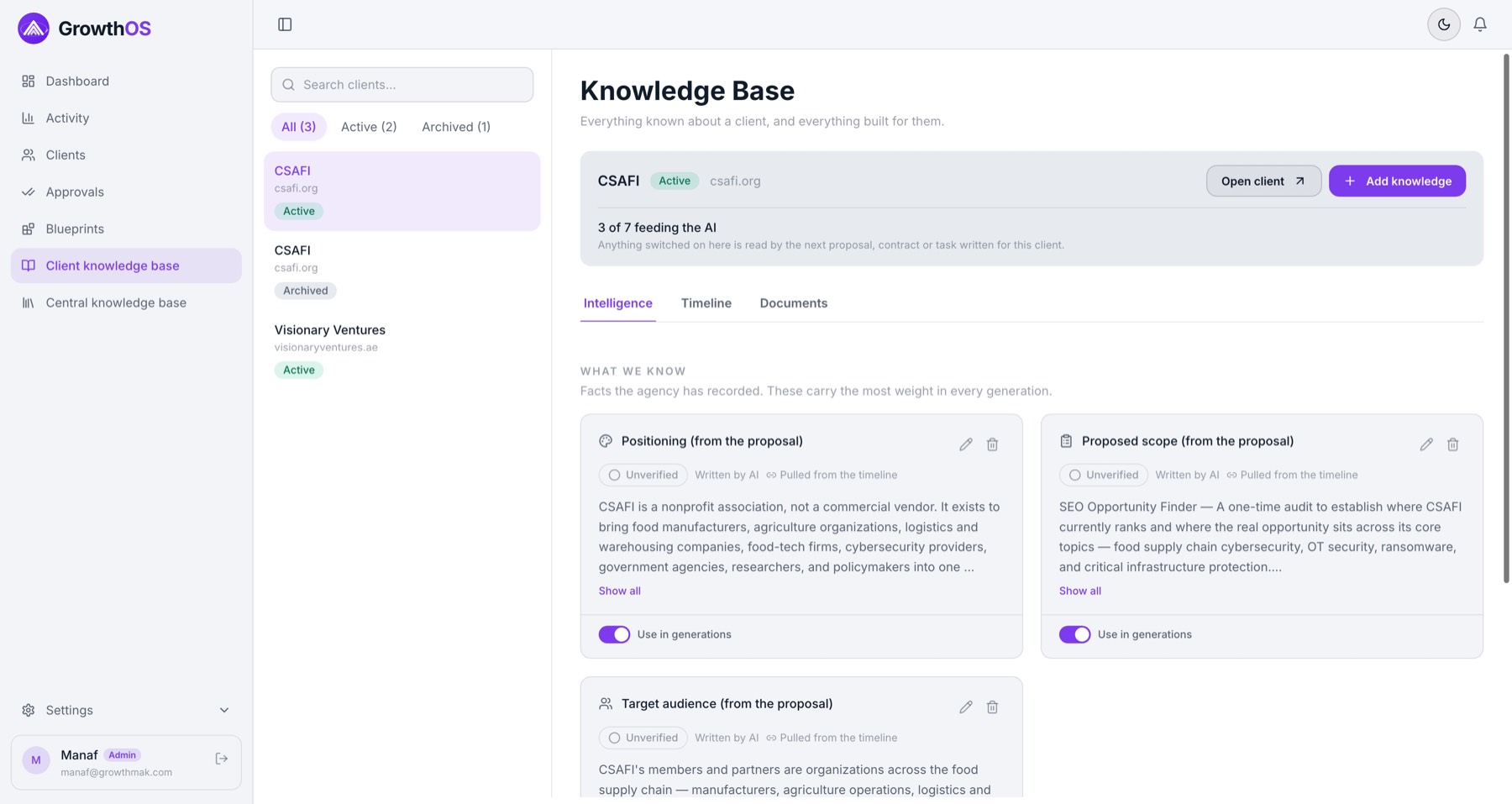Image resolution: width=1512 pixels, height=804 pixels.
Task: Click the Admin badge beside Manaf
Action: coord(122,755)
